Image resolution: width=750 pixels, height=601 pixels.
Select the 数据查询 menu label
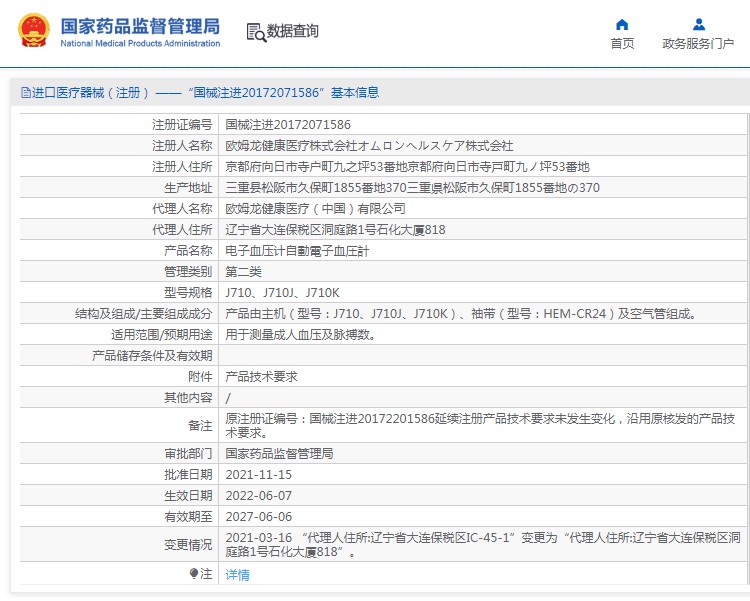pyautogui.click(x=292, y=31)
